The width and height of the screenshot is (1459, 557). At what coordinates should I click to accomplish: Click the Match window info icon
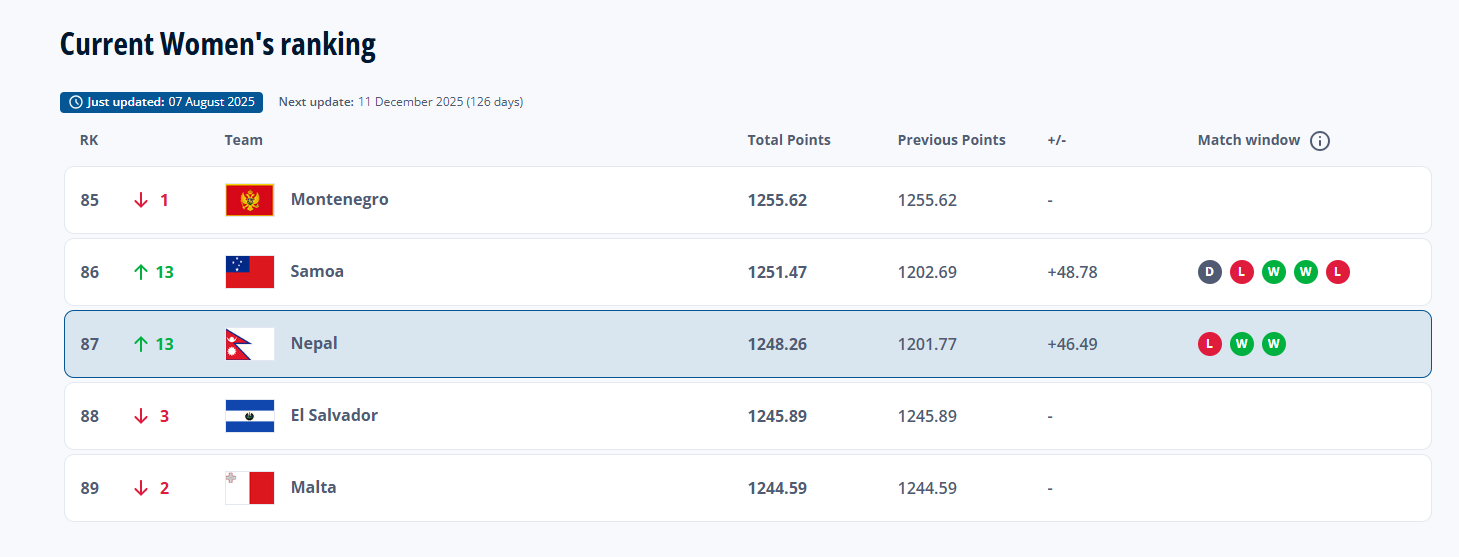pyautogui.click(x=1320, y=141)
